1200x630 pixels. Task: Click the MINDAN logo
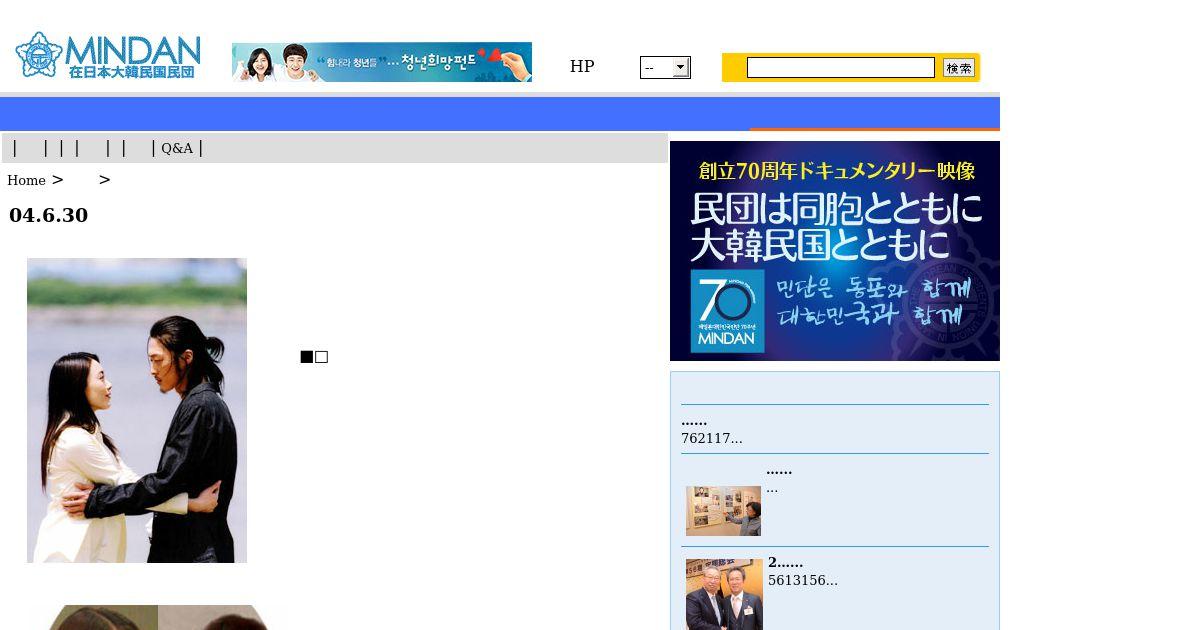(108, 55)
